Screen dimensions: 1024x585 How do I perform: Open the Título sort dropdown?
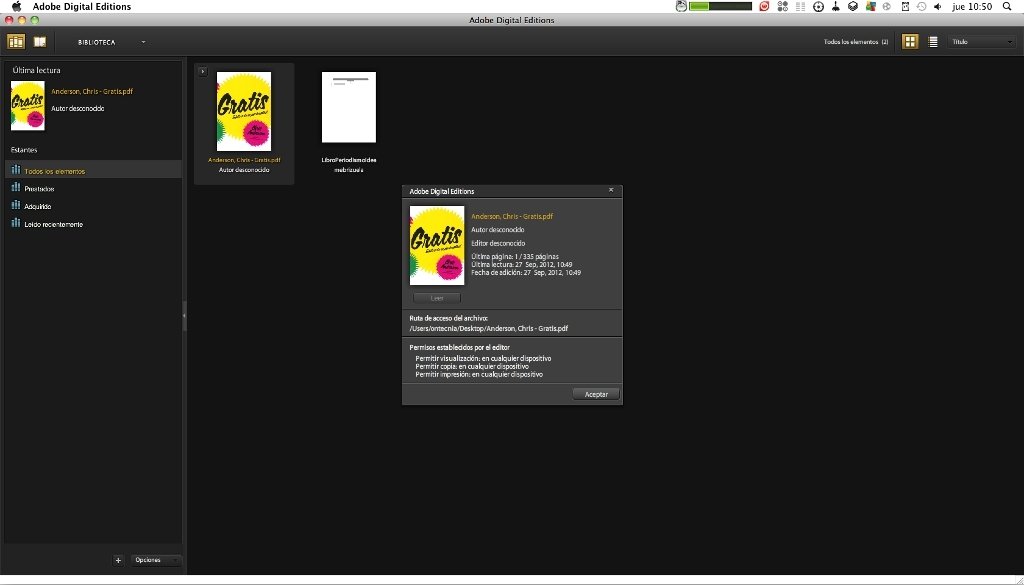pyautogui.click(x=982, y=42)
